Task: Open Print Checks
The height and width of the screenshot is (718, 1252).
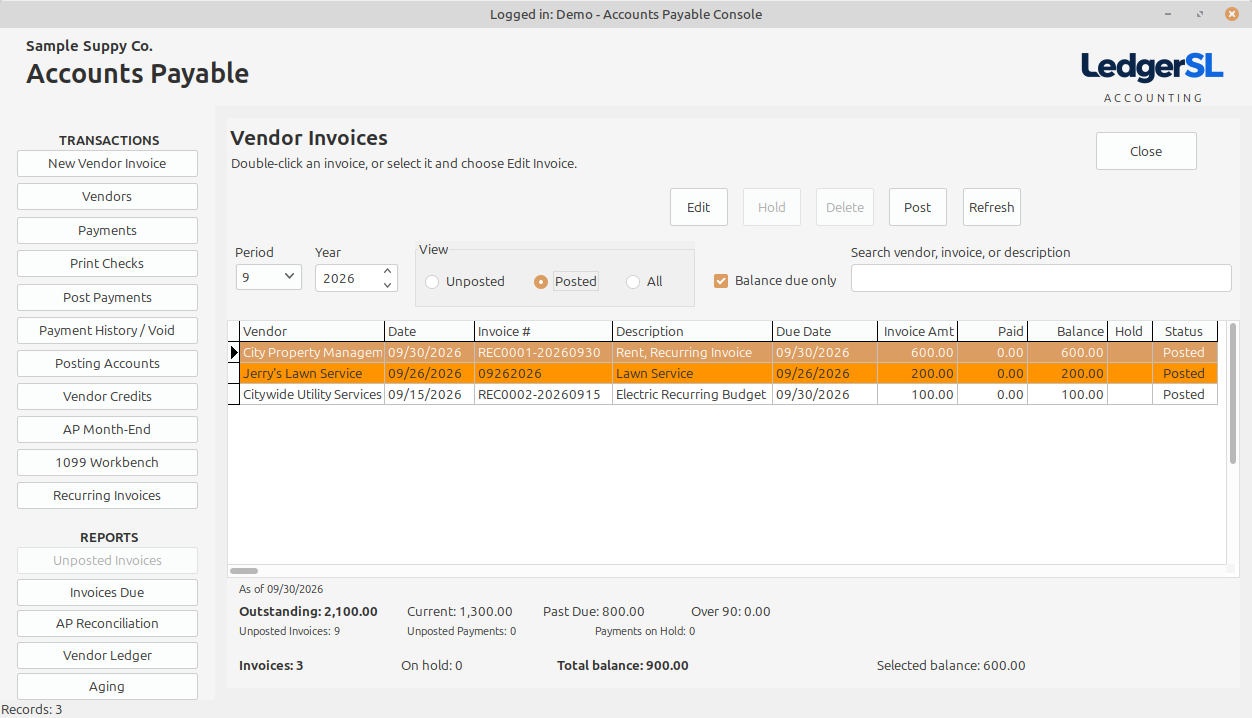Action: pos(107,264)
